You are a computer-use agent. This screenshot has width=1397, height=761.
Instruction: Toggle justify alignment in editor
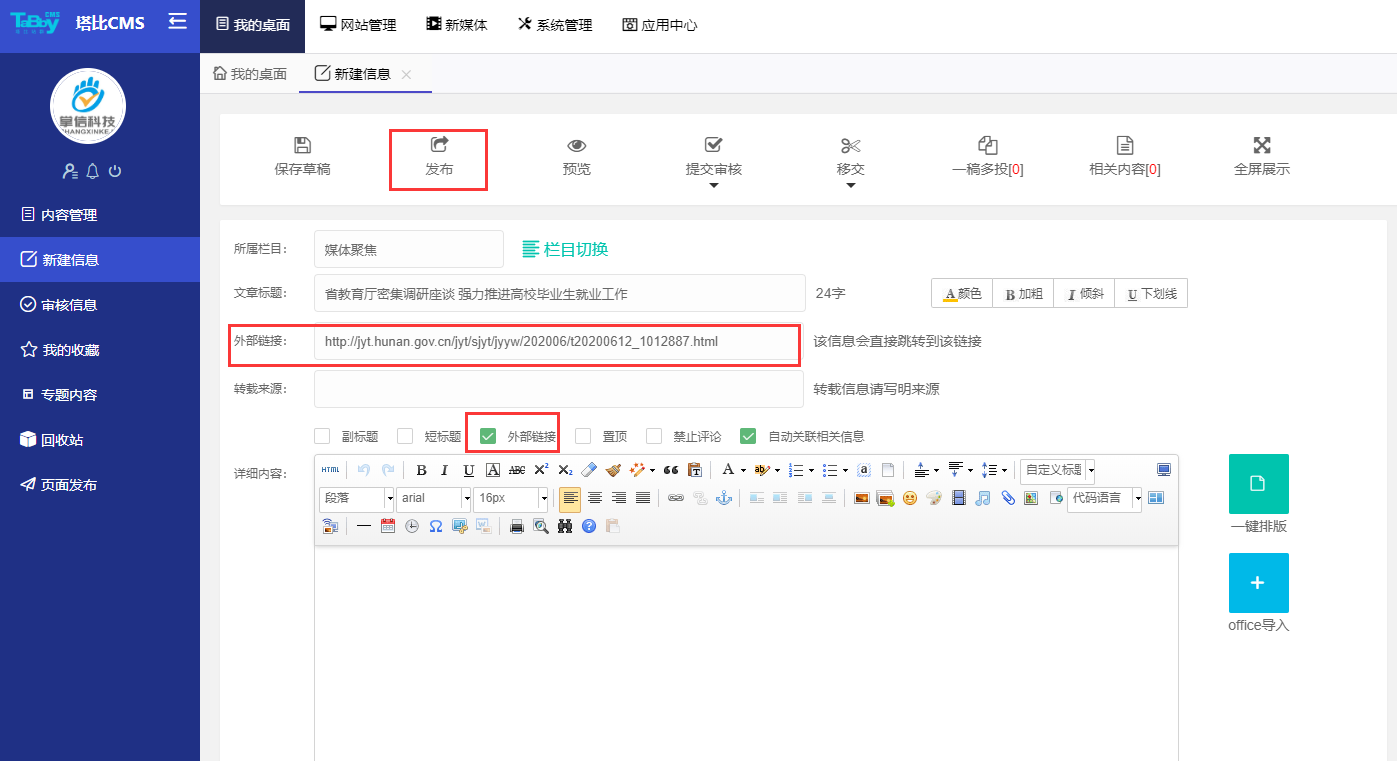(643, 497)
